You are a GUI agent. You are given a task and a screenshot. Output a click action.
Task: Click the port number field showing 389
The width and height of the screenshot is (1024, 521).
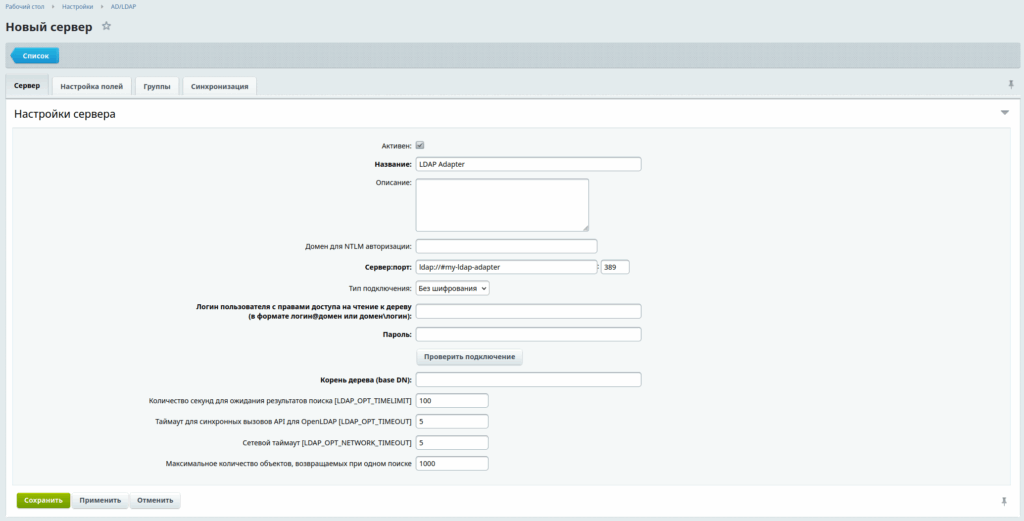pyautogui.click(x=615, y=267)
